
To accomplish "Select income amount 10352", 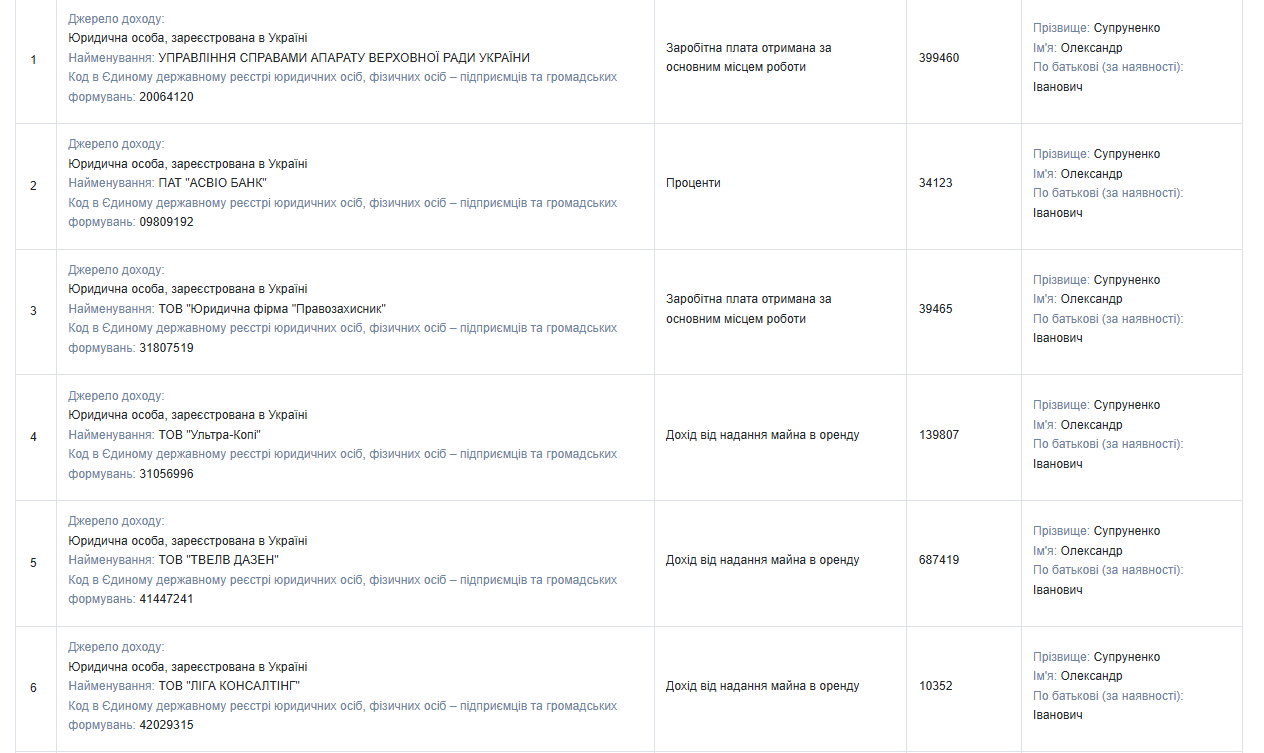I will click(x=936, y=686).
